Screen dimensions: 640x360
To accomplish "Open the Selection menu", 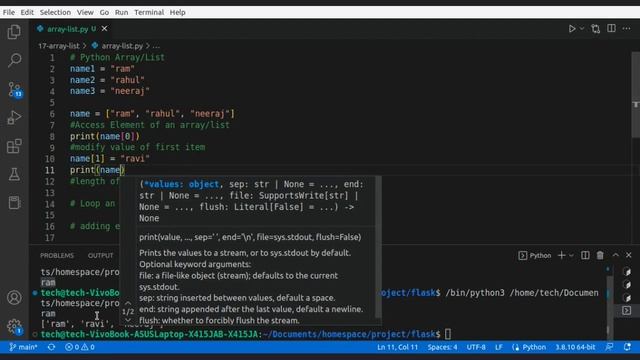I will [x=55, y=12].
